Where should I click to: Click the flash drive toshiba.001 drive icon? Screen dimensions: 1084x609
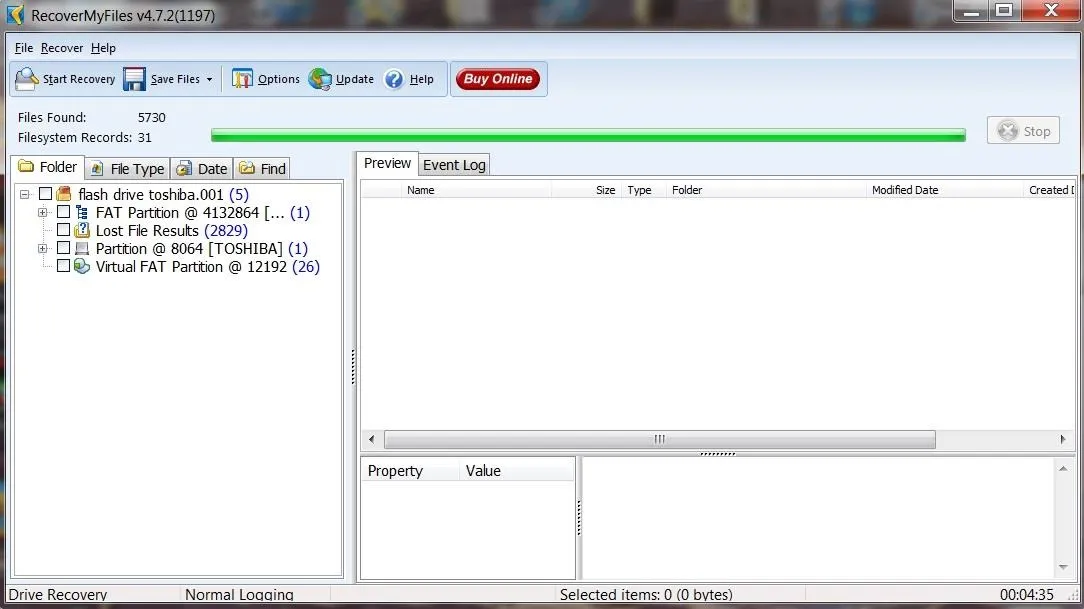point(64,194)
